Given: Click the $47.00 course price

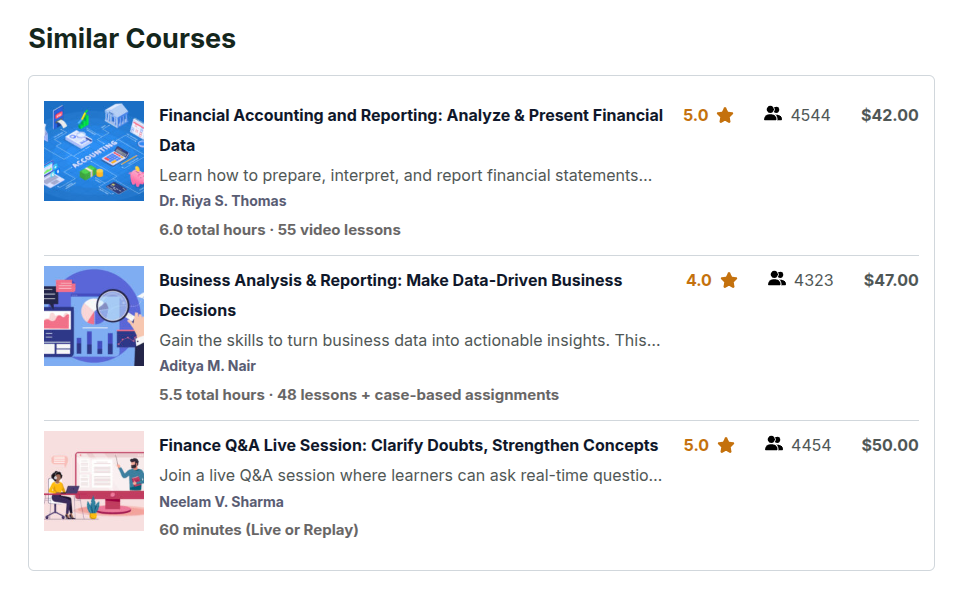Looking at the screenshot, I should pos(890,280).
